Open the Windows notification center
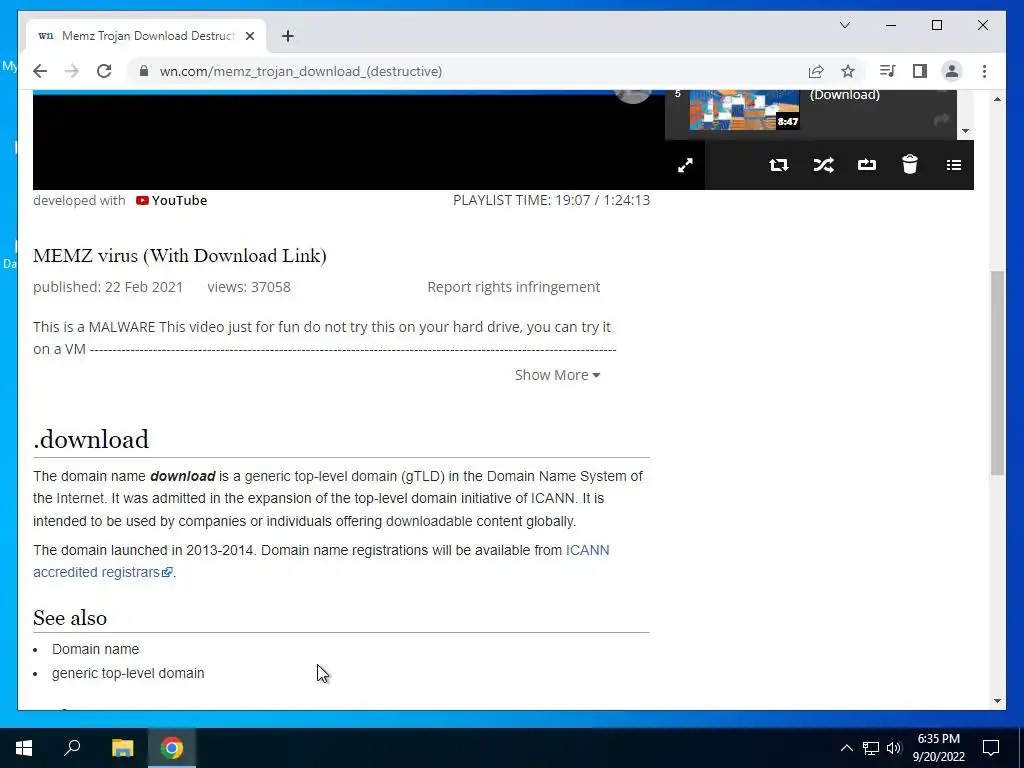 point(991,748)
